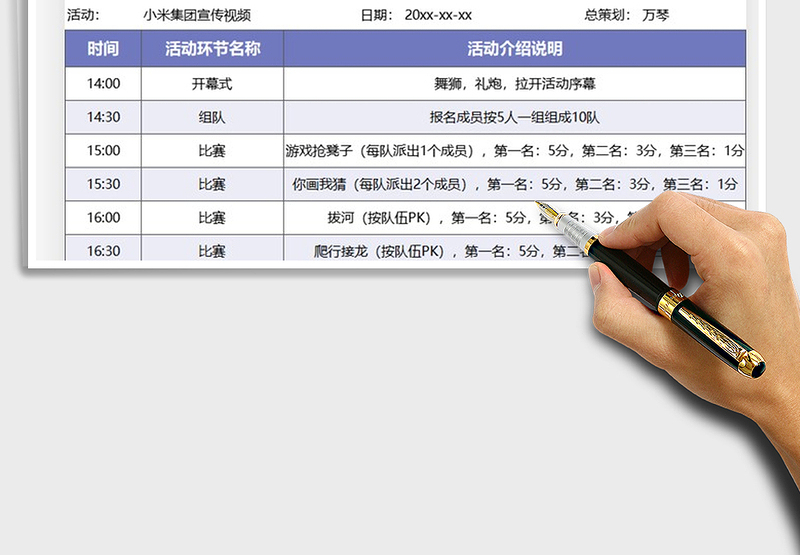This screenshot has width=800, height=555.
Task: Click the 15:00 time cell
Action: (103, 151)
